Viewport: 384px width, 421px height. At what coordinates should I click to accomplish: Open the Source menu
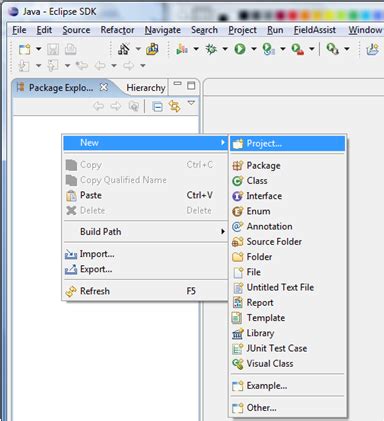point(76,30)
